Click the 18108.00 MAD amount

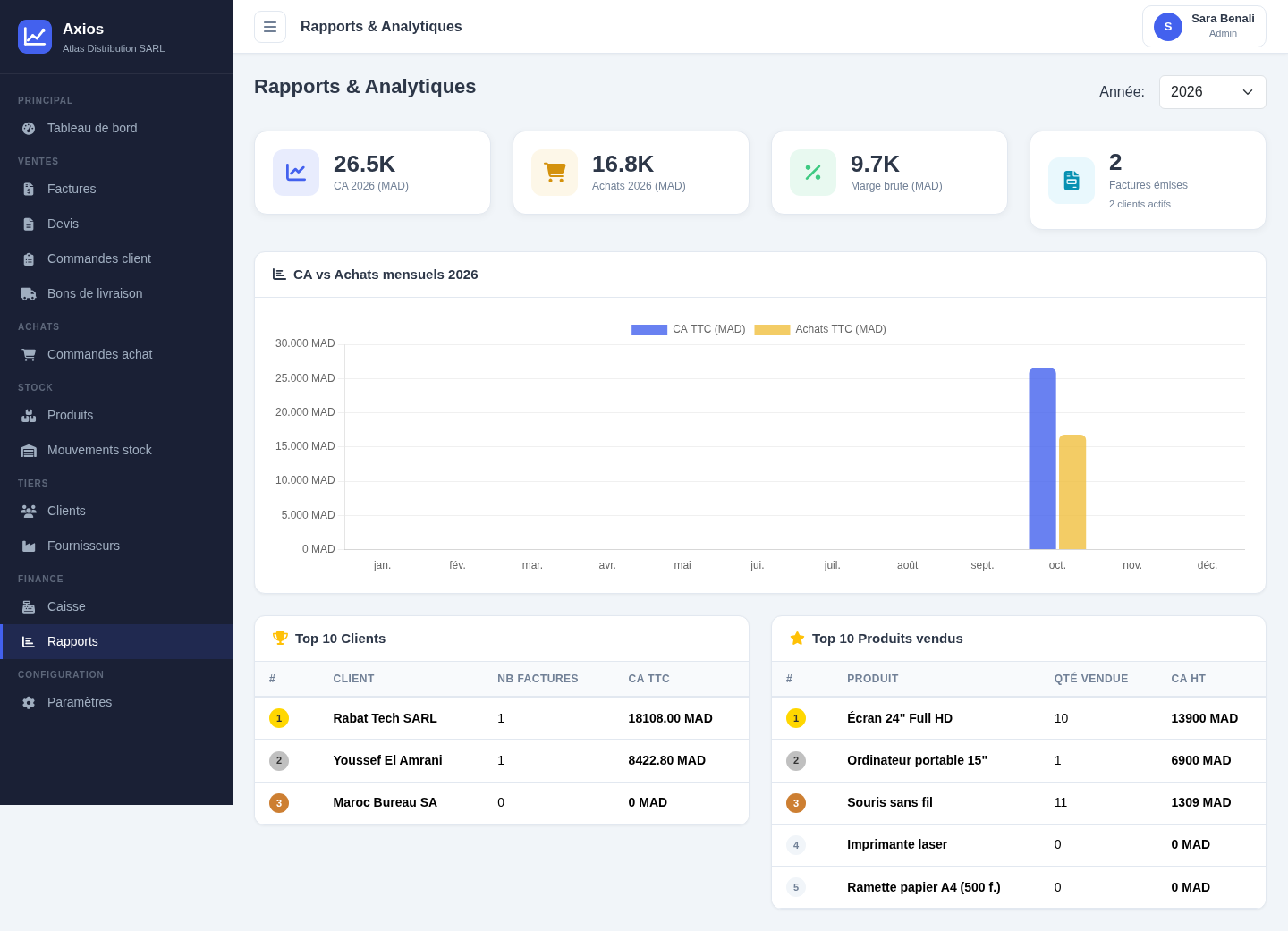(x=671, y=718)
